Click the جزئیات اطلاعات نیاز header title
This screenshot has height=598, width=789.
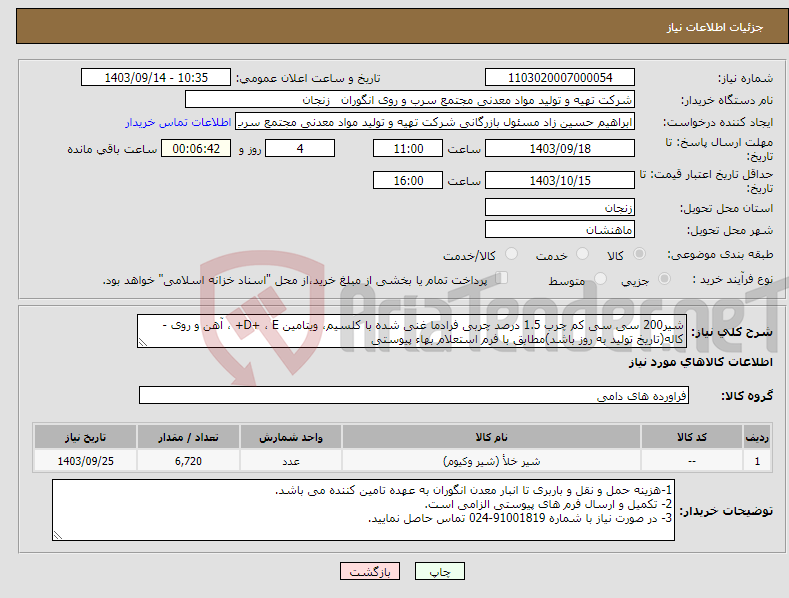(715, 27)
